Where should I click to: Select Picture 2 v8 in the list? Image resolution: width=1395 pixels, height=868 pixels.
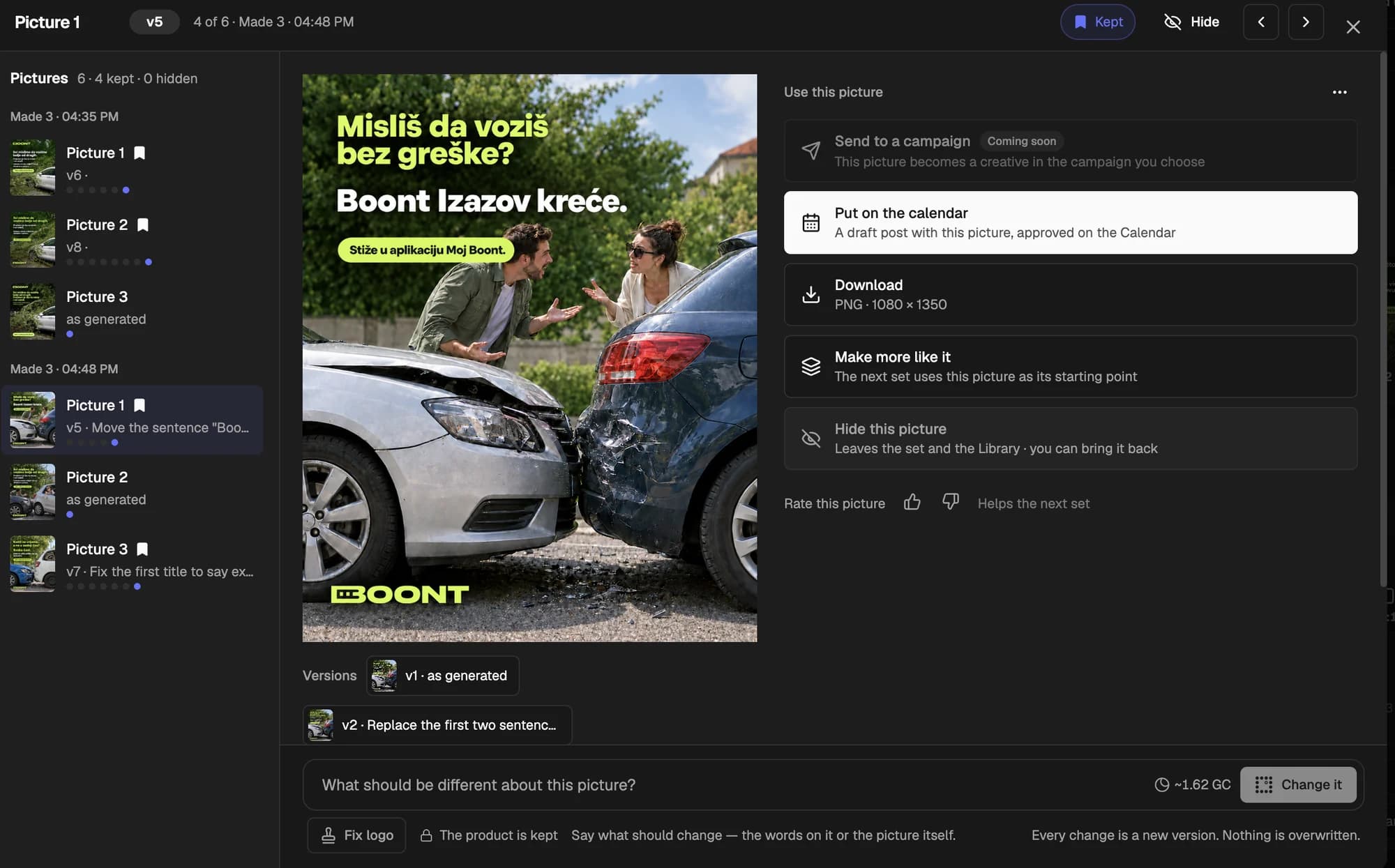pos(133,239)
